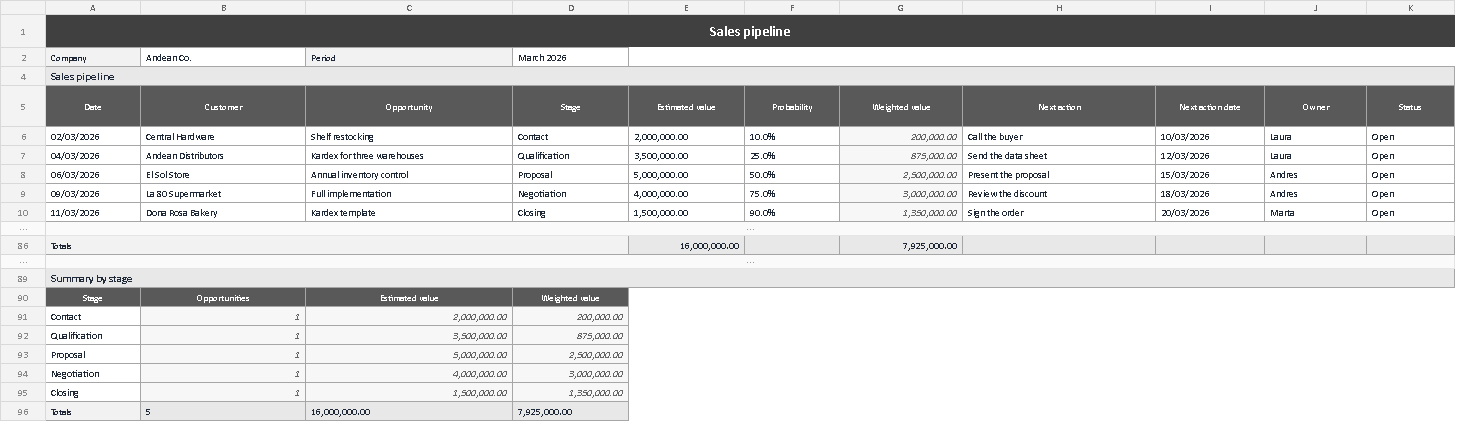Select customer 'El Sol Store'
The width and height of the screenshot is (1467, 433).
pyautogui.click(x=223, y=175)
